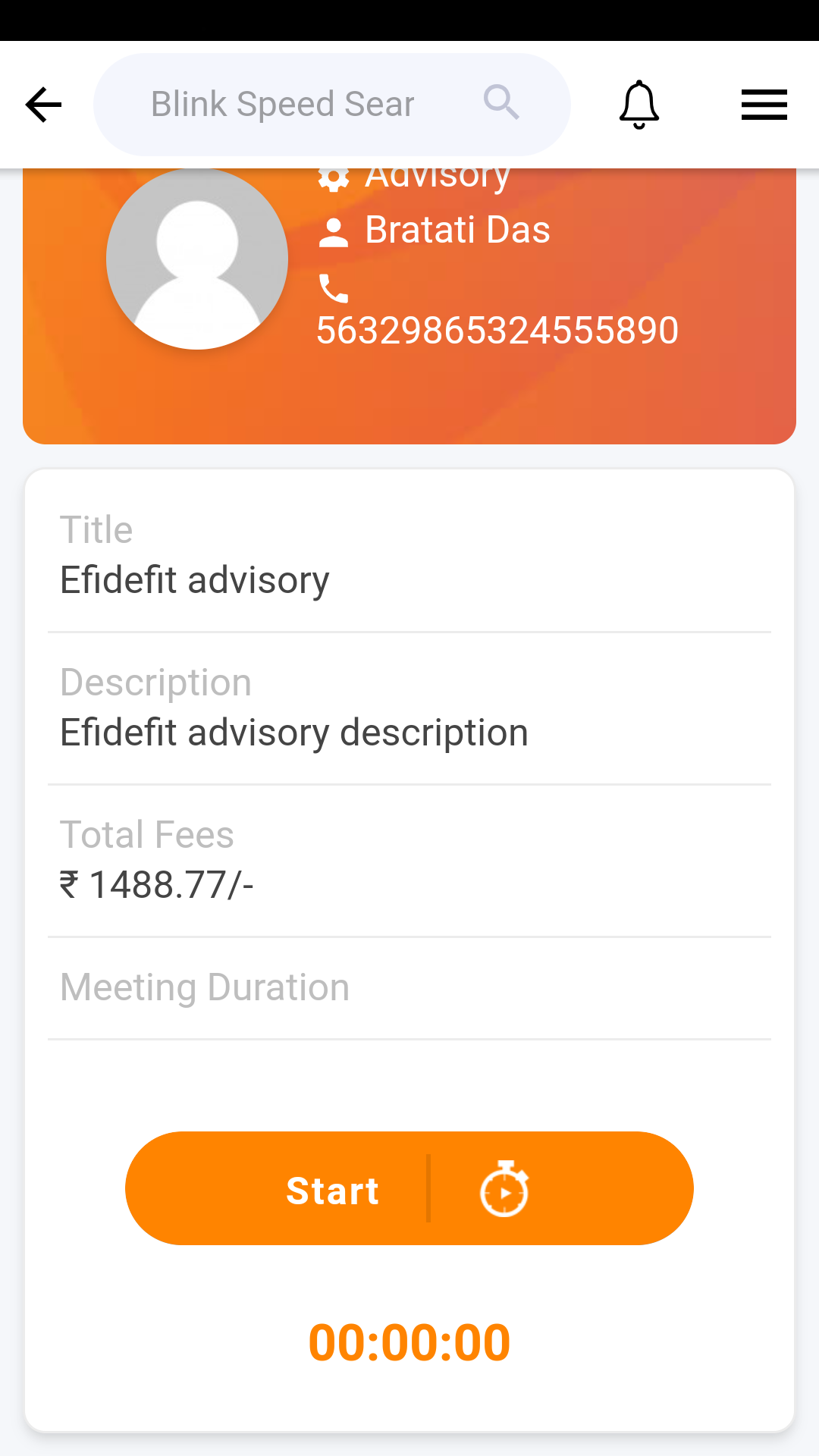The width and height of the screenshot is (819, 1456).
Task: Tap the profile avatar picture
Action: 197,259
